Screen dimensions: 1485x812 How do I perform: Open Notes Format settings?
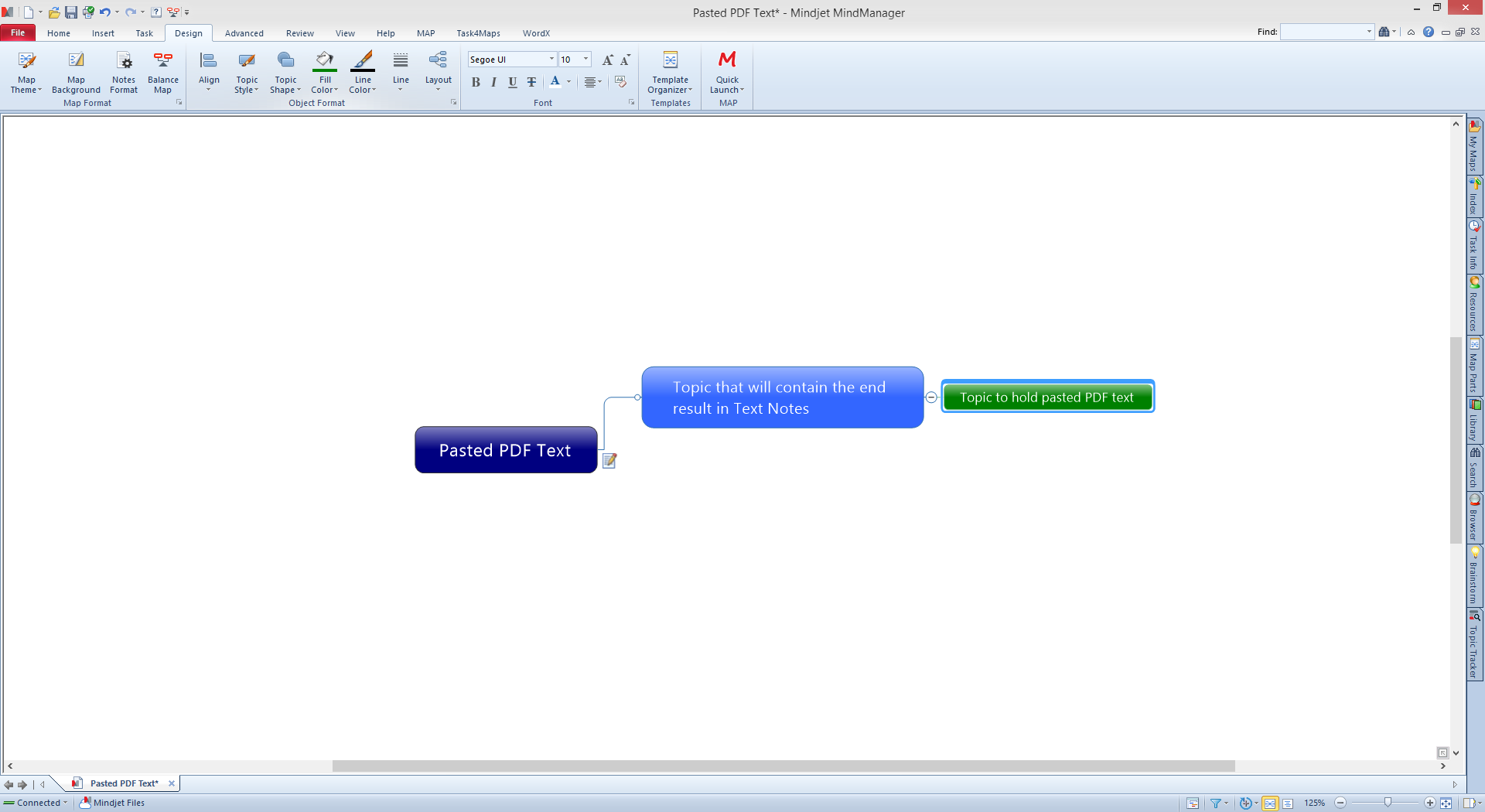[124, 62]
